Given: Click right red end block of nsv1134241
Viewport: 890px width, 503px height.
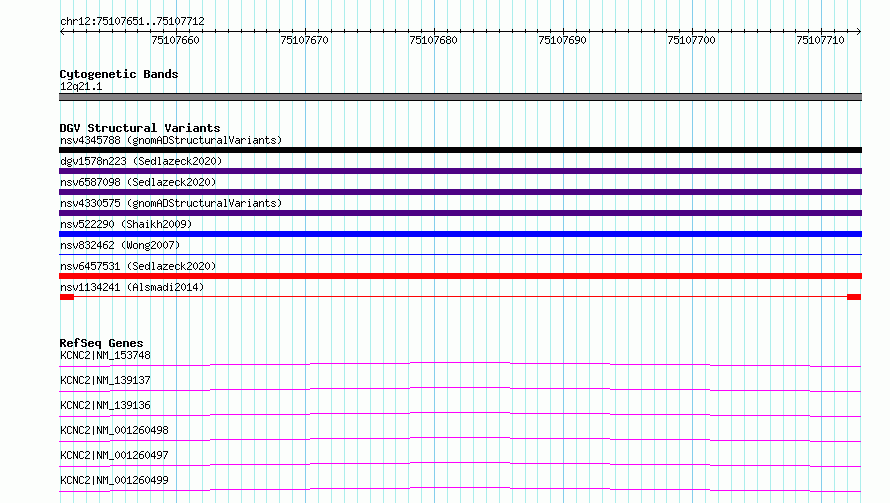Looking at the screenshot, I should point(854,297).
